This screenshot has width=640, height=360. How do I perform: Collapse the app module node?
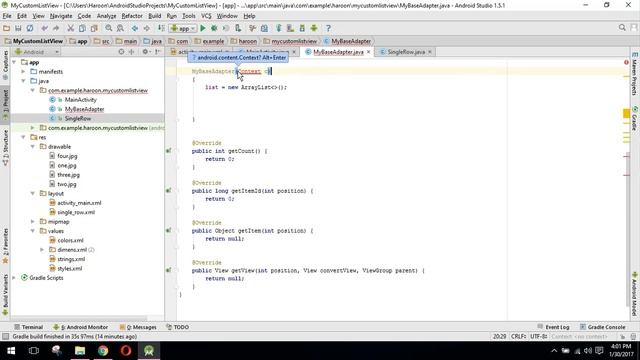pyautogui.click(x=14, y=62)
